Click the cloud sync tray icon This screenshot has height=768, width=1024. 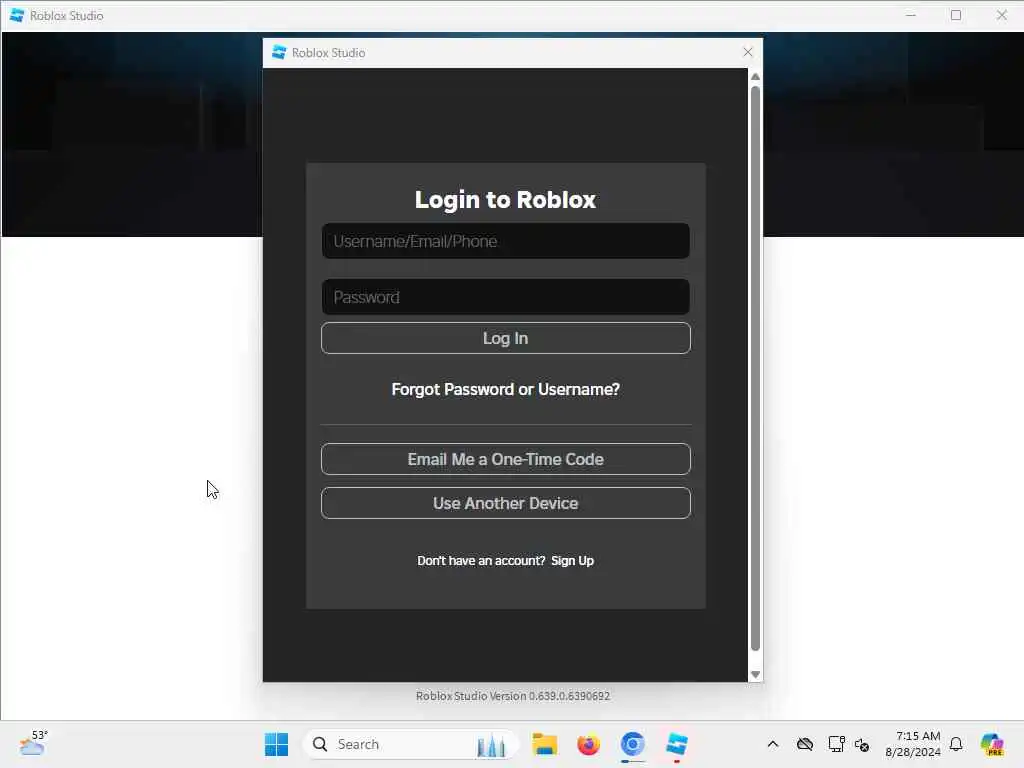[x=805, y=744]
